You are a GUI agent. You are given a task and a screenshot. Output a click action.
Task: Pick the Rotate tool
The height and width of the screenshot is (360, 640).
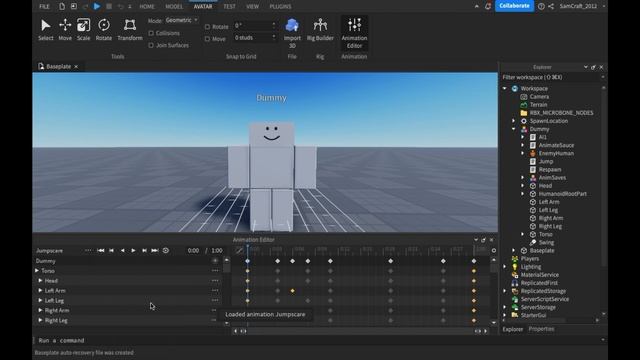(x=104, y=29)
